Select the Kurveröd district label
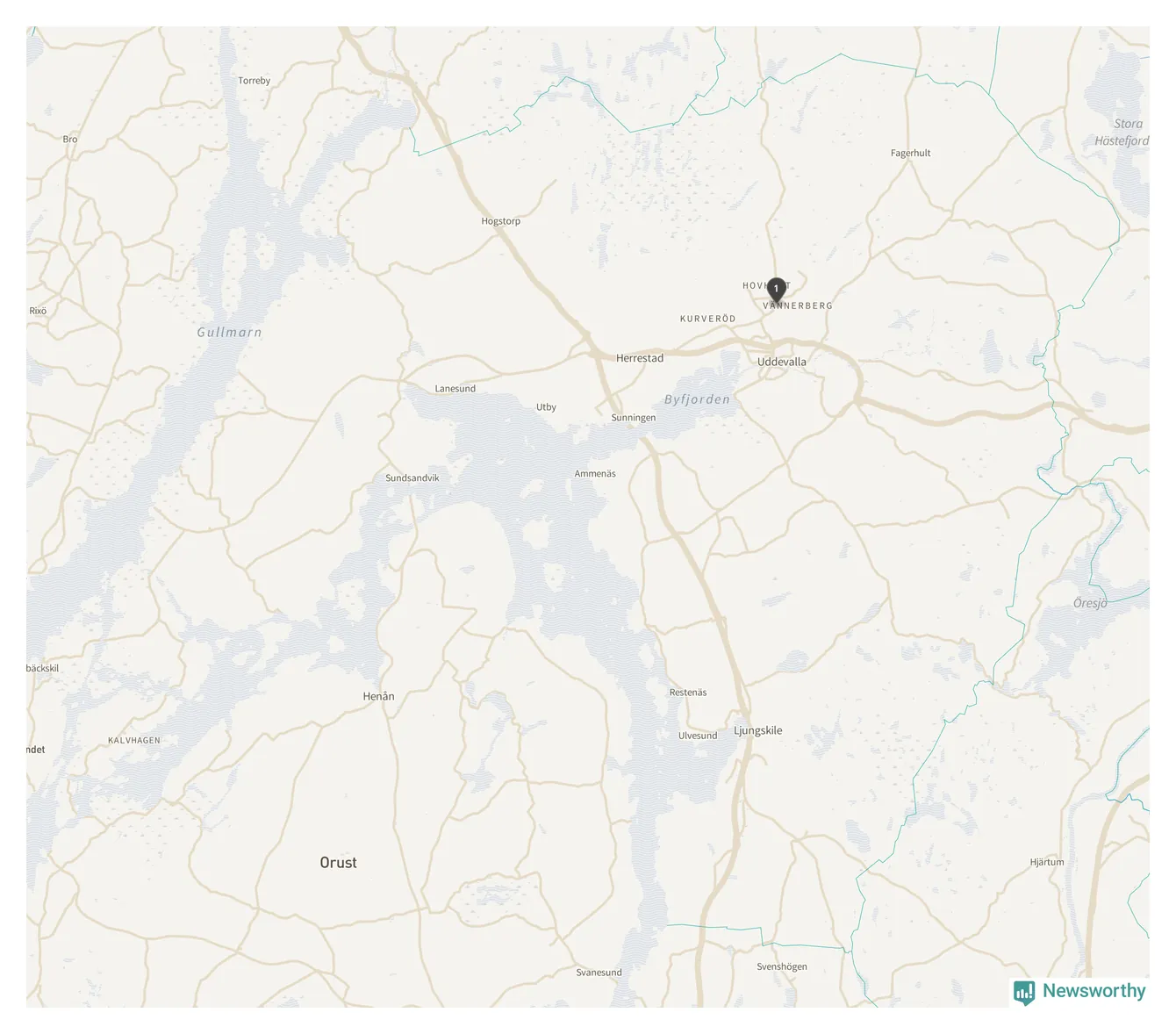The width and height of the screenshot is (1176, 1034). point(707,319)
